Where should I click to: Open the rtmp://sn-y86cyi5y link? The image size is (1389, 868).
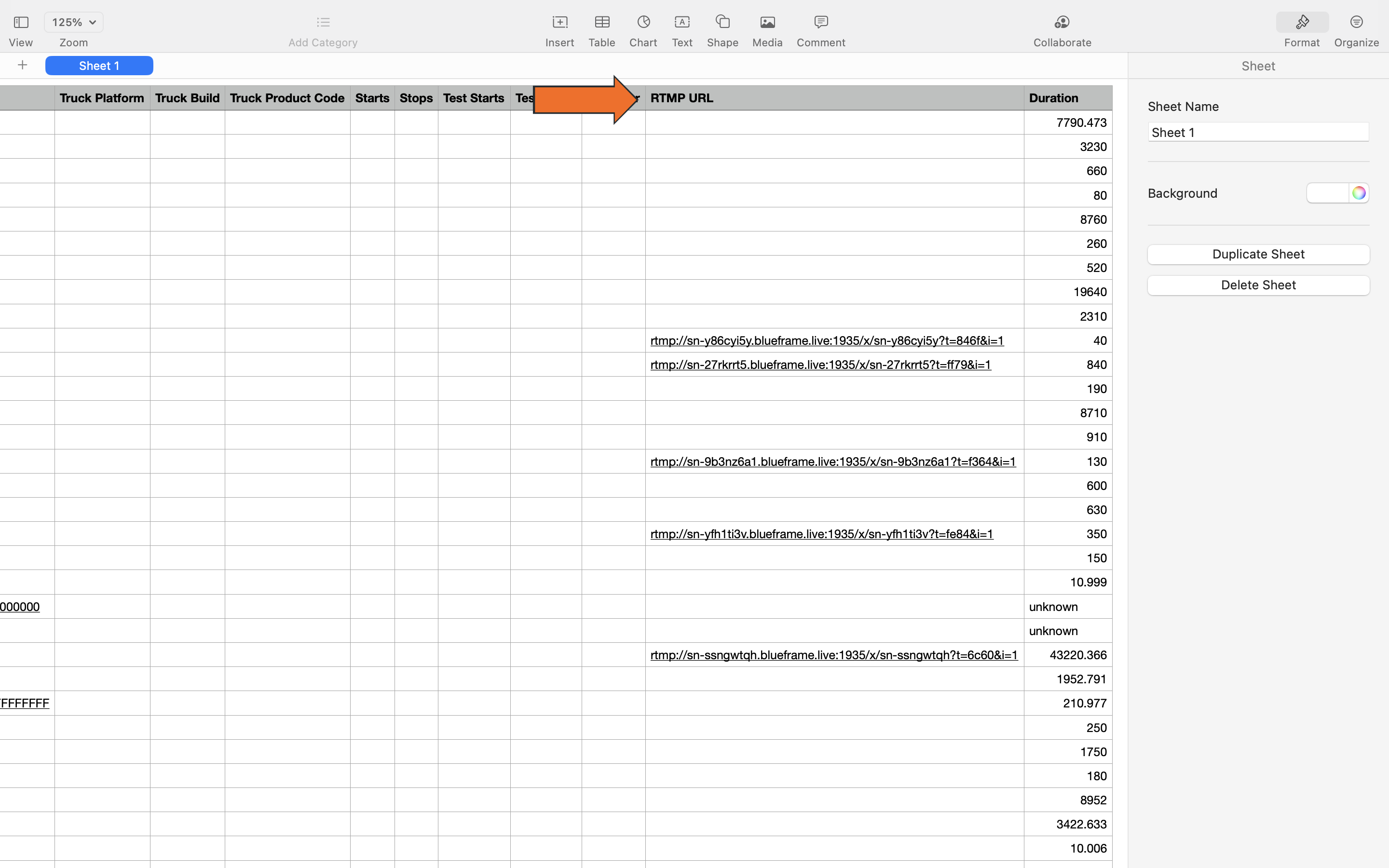click(x=827, y=340)
